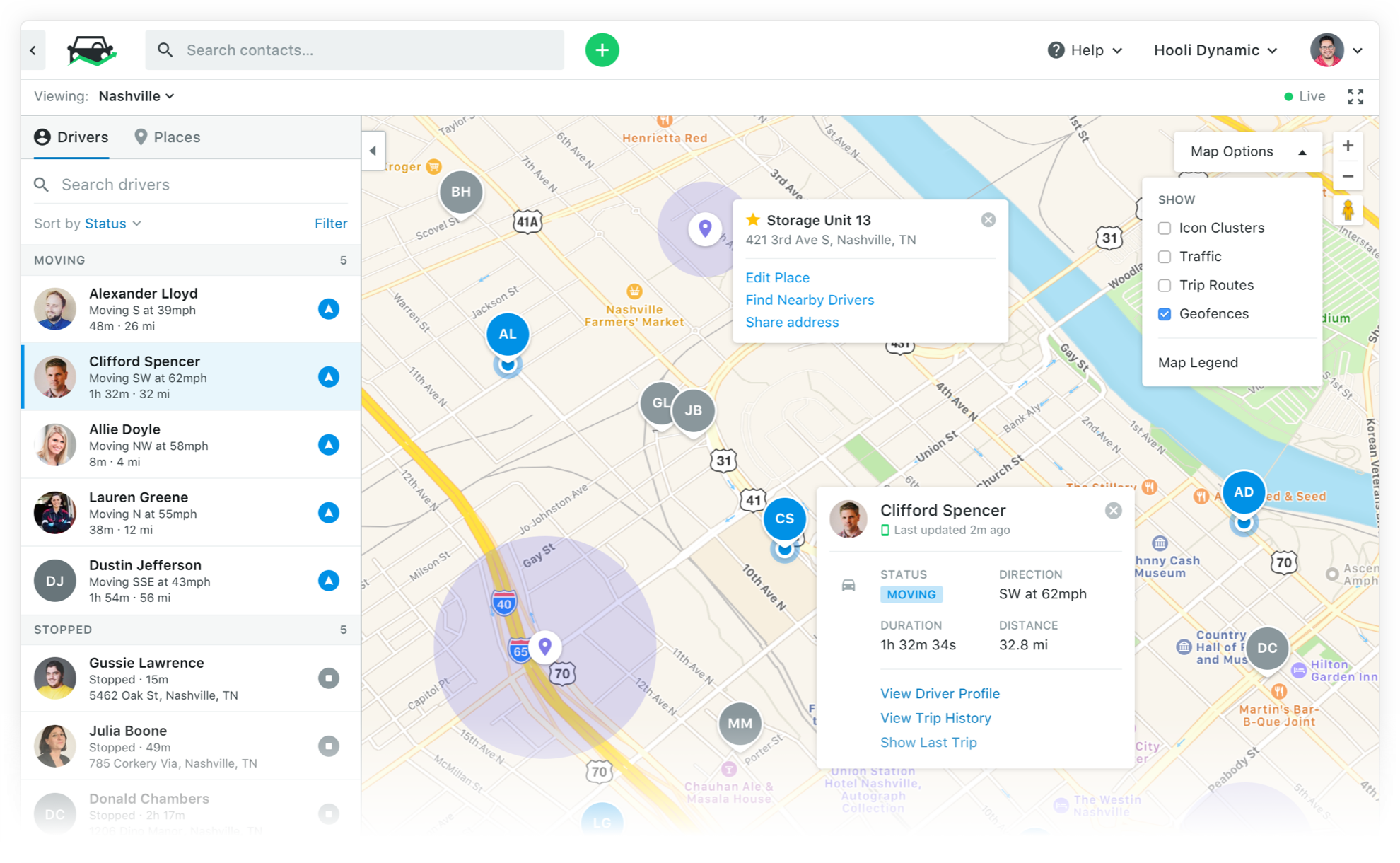Close the Storage Unit 13 popup
Image resolution: width=1400 pixels, height=863 pixels.
[988, 220]
